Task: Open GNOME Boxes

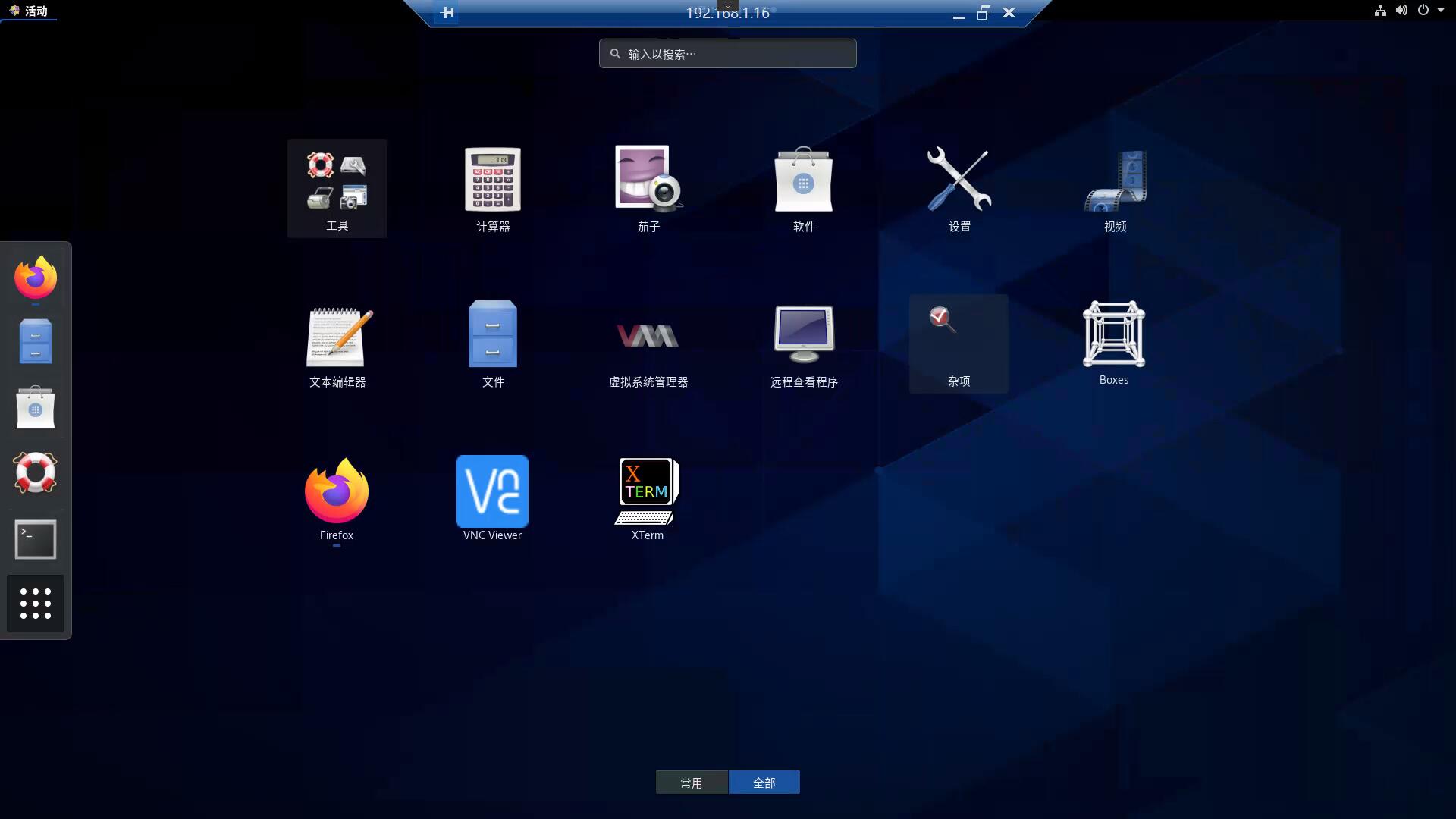Action: 1113,344
